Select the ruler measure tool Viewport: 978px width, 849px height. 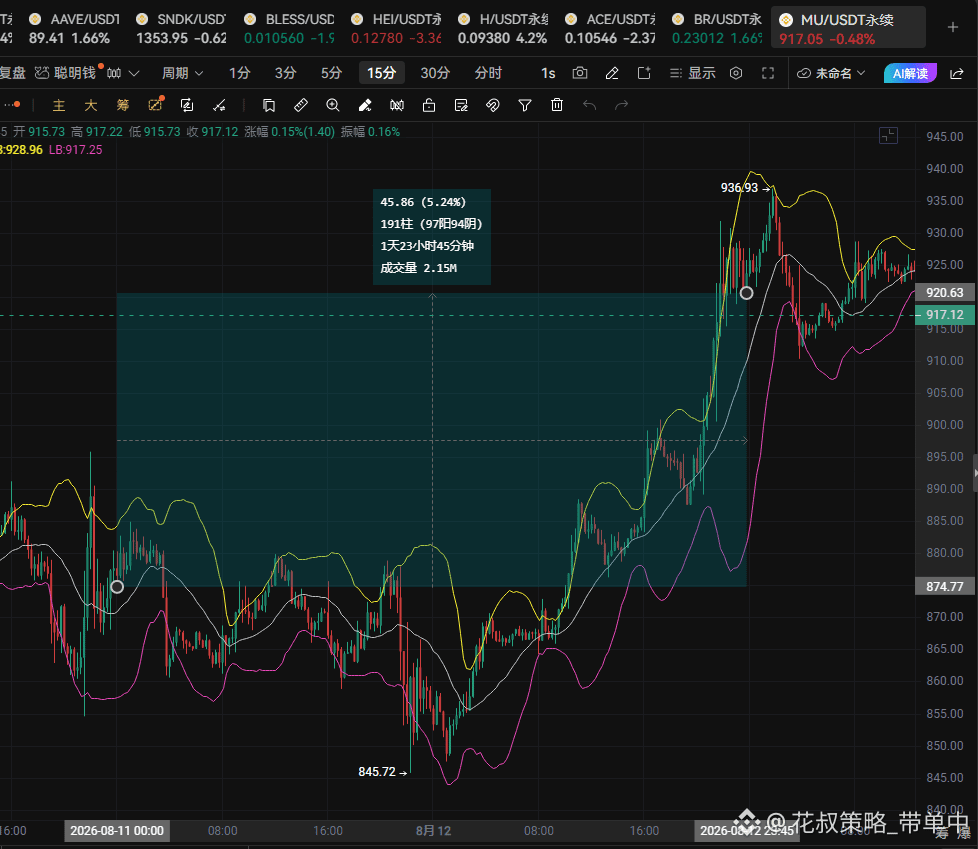[x=301, y=105]
